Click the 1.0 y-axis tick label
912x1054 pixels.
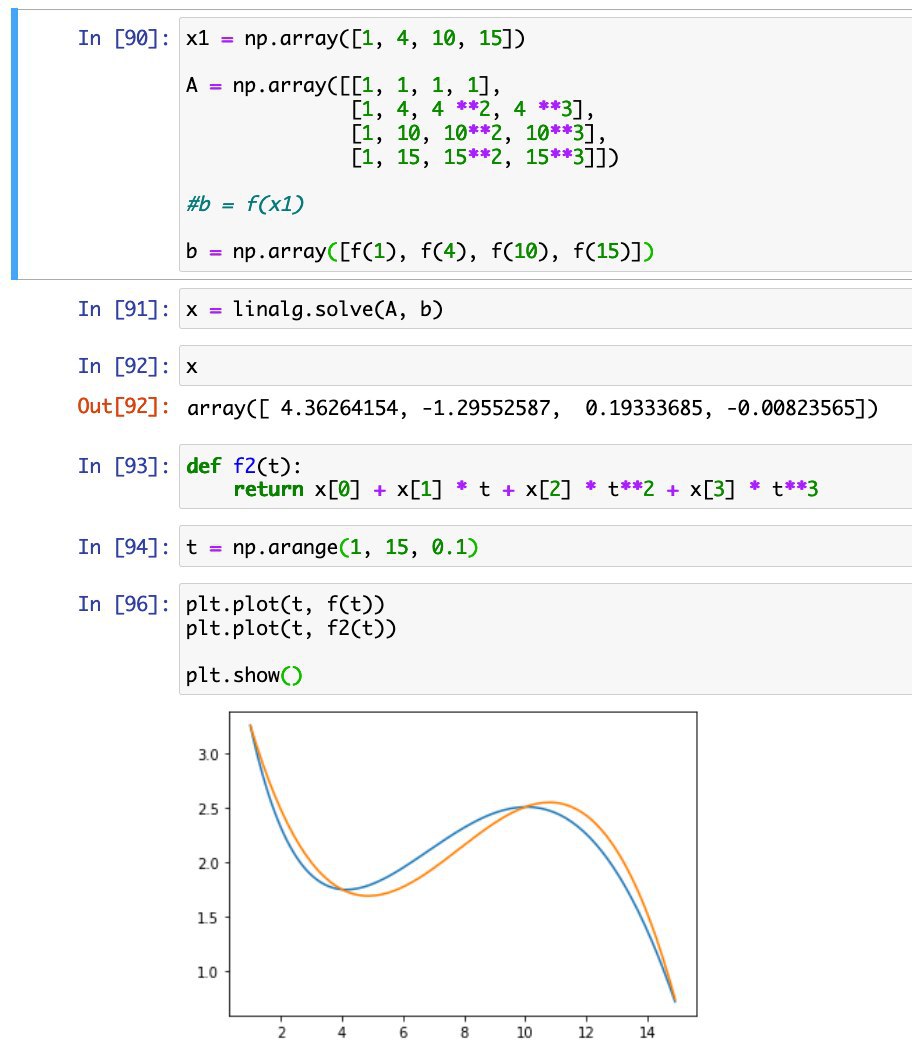pos(208,972)
